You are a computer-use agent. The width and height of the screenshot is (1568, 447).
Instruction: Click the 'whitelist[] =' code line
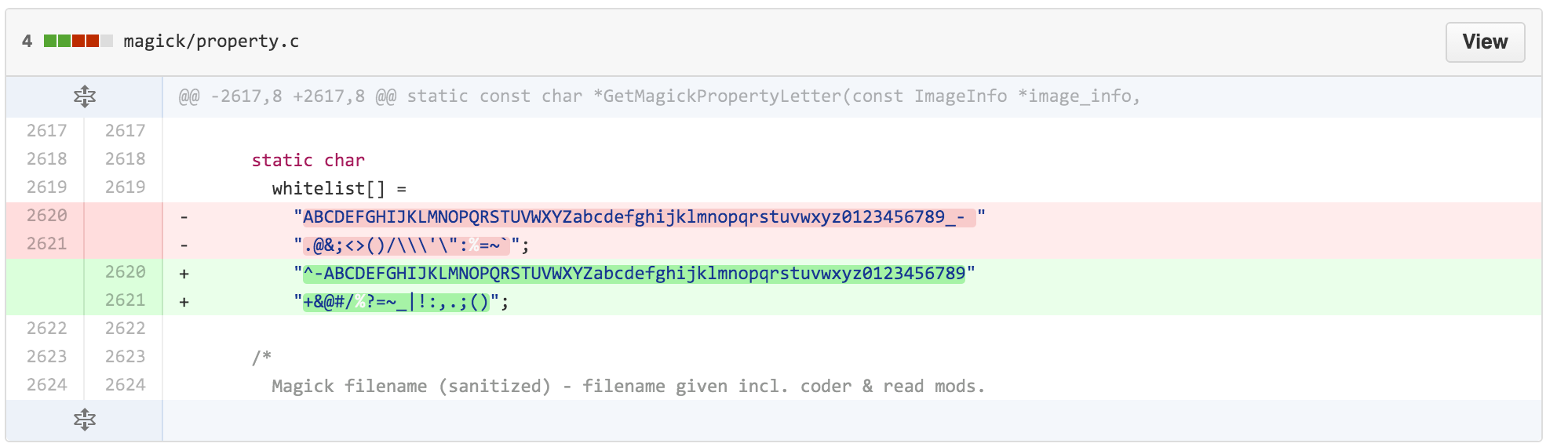tap(339, 189)
